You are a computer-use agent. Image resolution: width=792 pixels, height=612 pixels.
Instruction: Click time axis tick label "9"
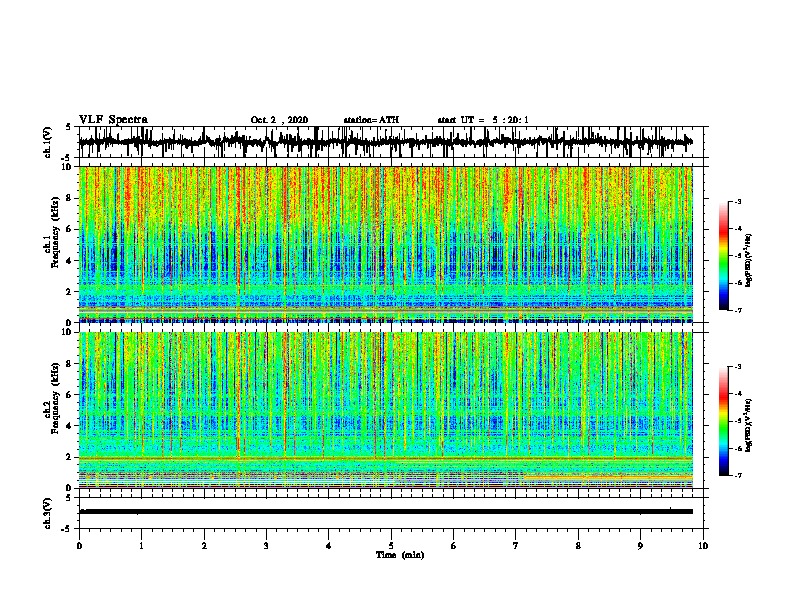click(x=640, y=546)
